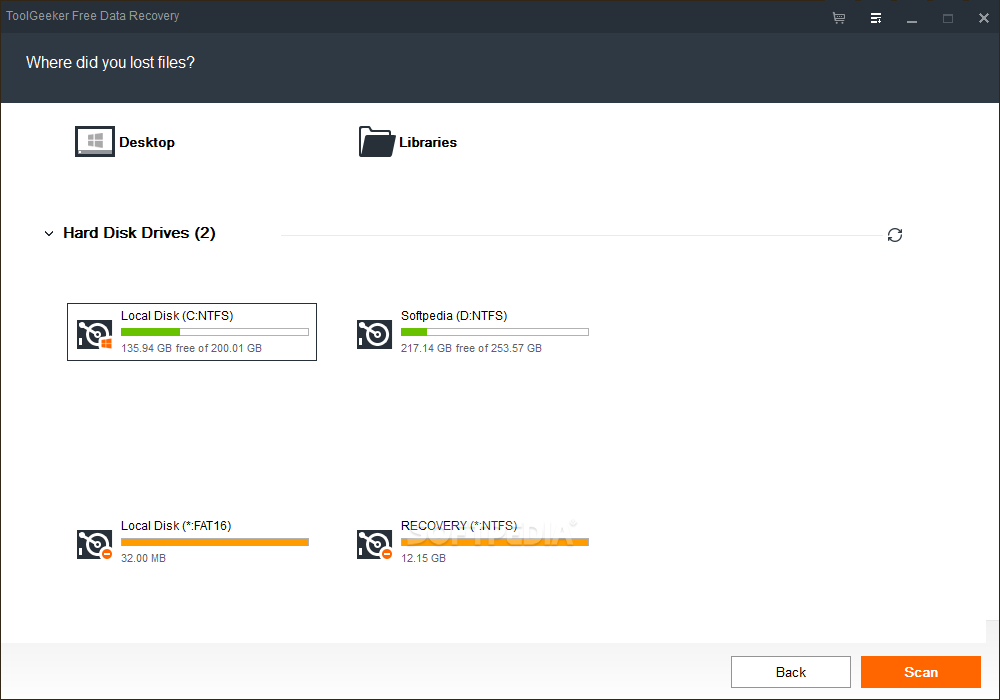Click the Local Disk (C:NTFS) name
This screenshot has width=1000, height=700.
click(x=177, y=316)
